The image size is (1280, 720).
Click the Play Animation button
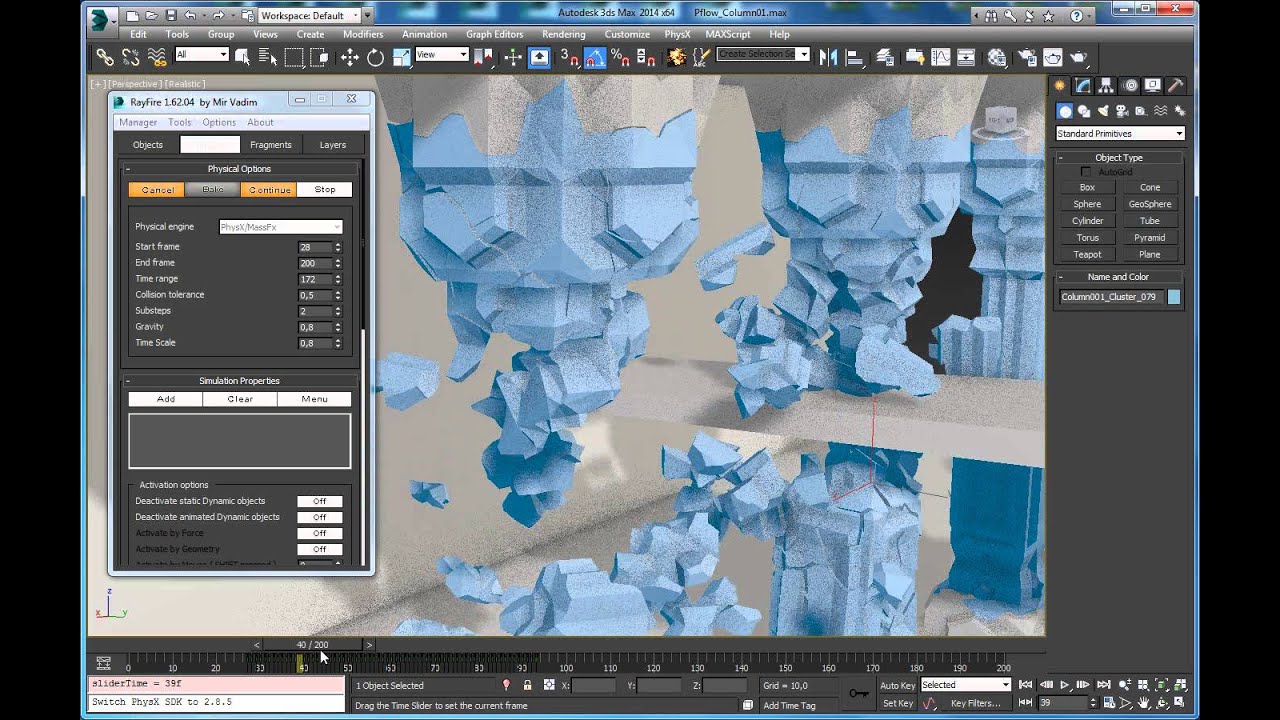(x=1064, y=685)
